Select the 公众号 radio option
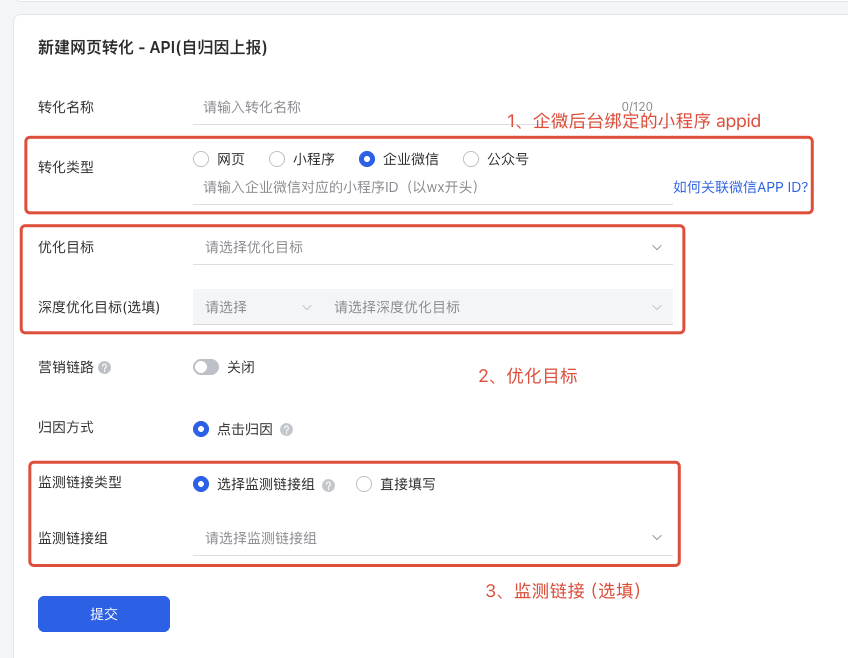848x658 pixels. (471, 159)
